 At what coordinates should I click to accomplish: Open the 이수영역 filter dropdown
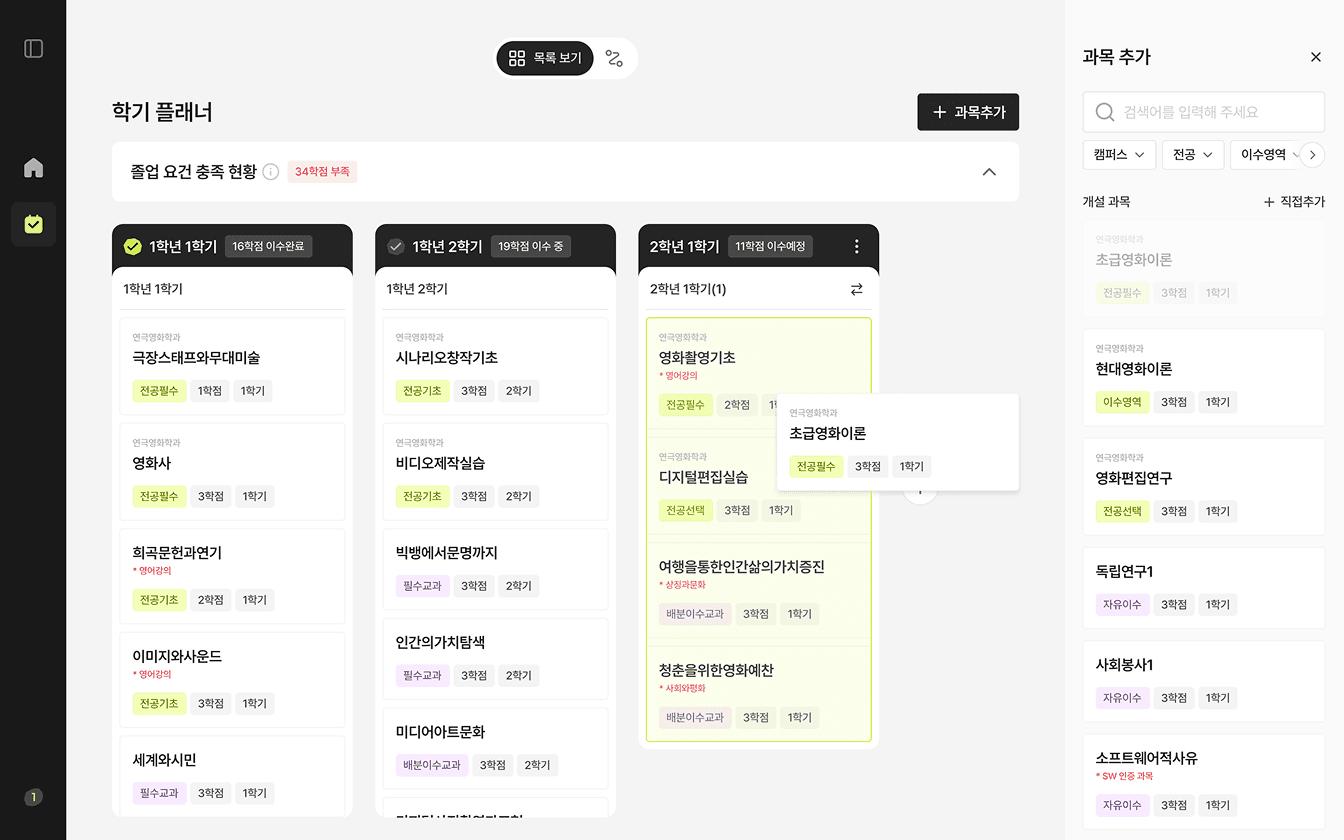tap(1265, 154)
